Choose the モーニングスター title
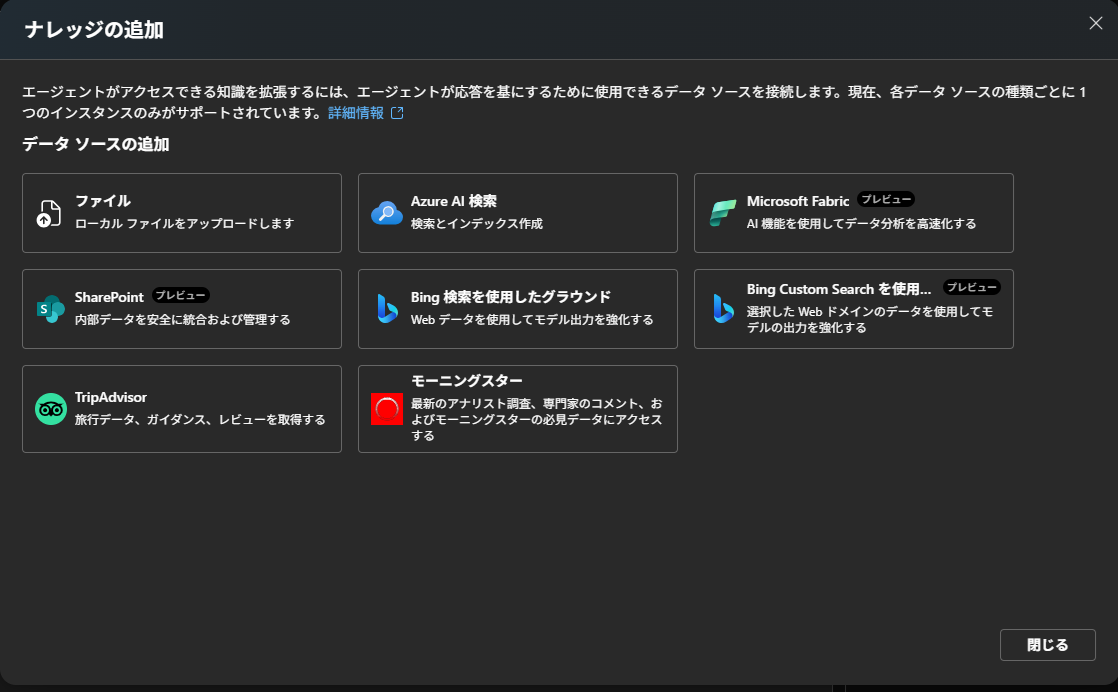This screenshot has width=1118, height=692. pos(466,381)
